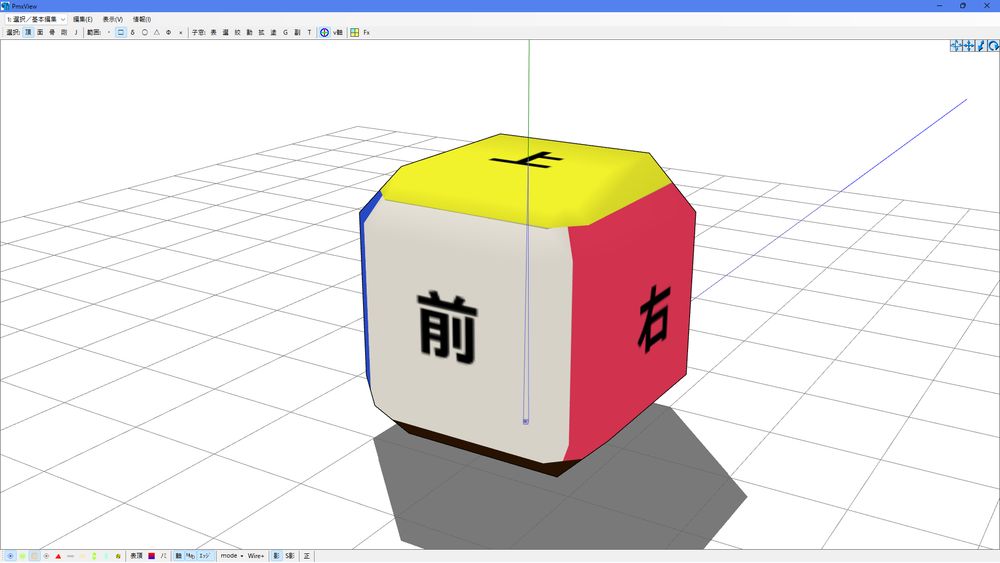This screenshot has height=563, width=1000.
Task: Open the 選択/基本編集 mode dropdown
Action: [x=35, y=19]
